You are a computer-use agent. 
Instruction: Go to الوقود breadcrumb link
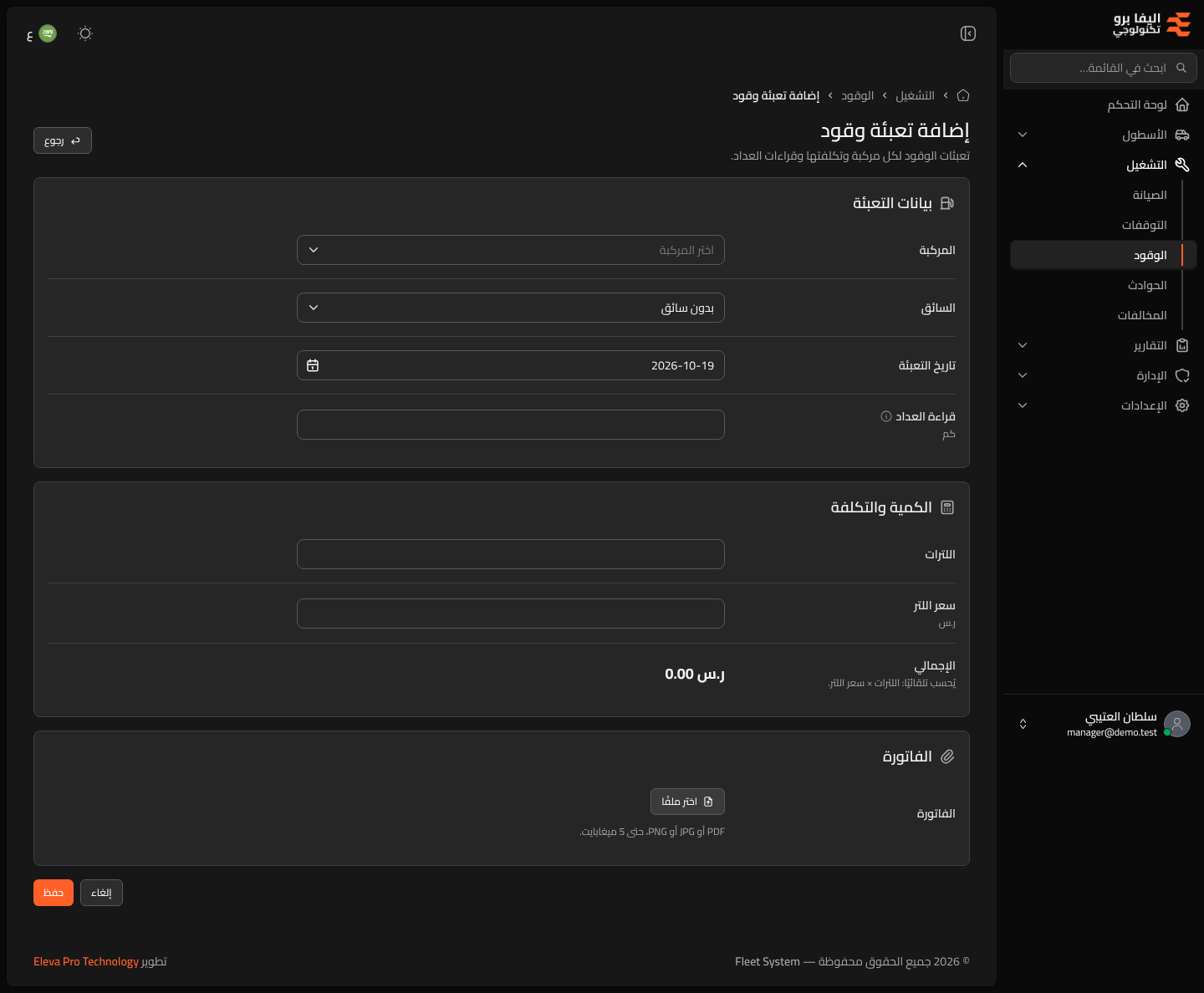[x=858, y=95]
